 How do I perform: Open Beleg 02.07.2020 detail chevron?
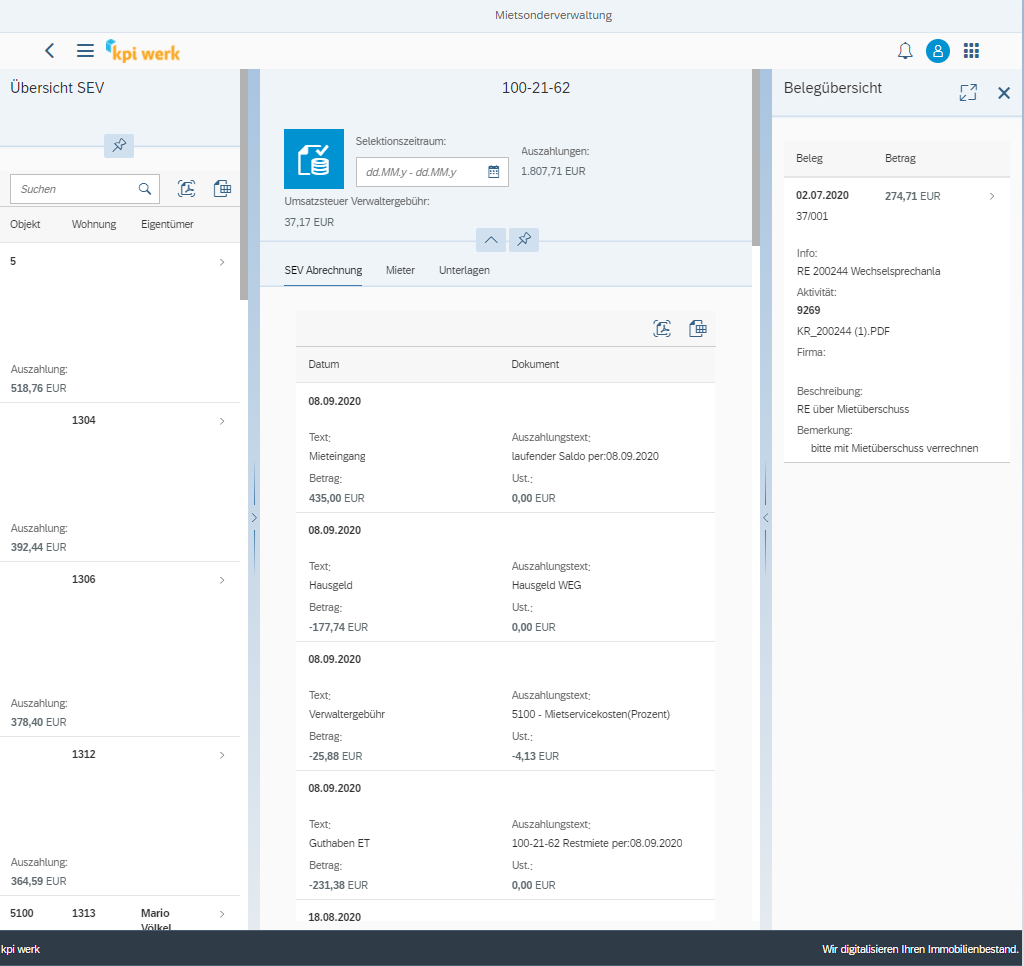pyautogui.click(x=992, y=196)
